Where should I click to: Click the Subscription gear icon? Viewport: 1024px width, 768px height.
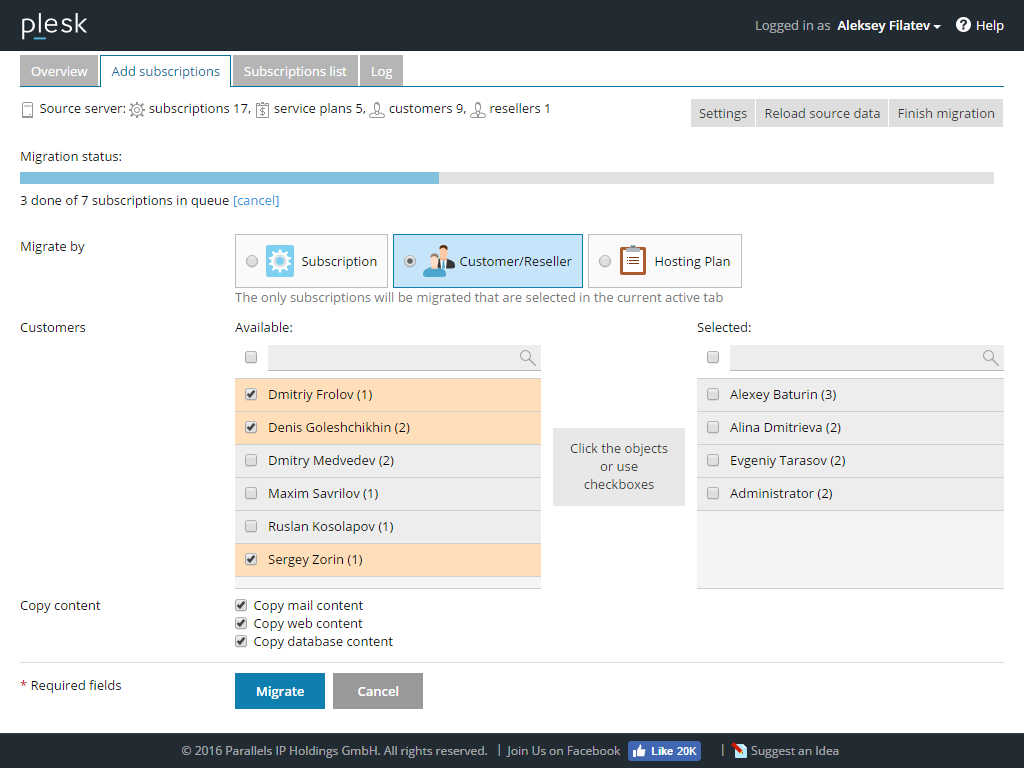tap(280, 261)
